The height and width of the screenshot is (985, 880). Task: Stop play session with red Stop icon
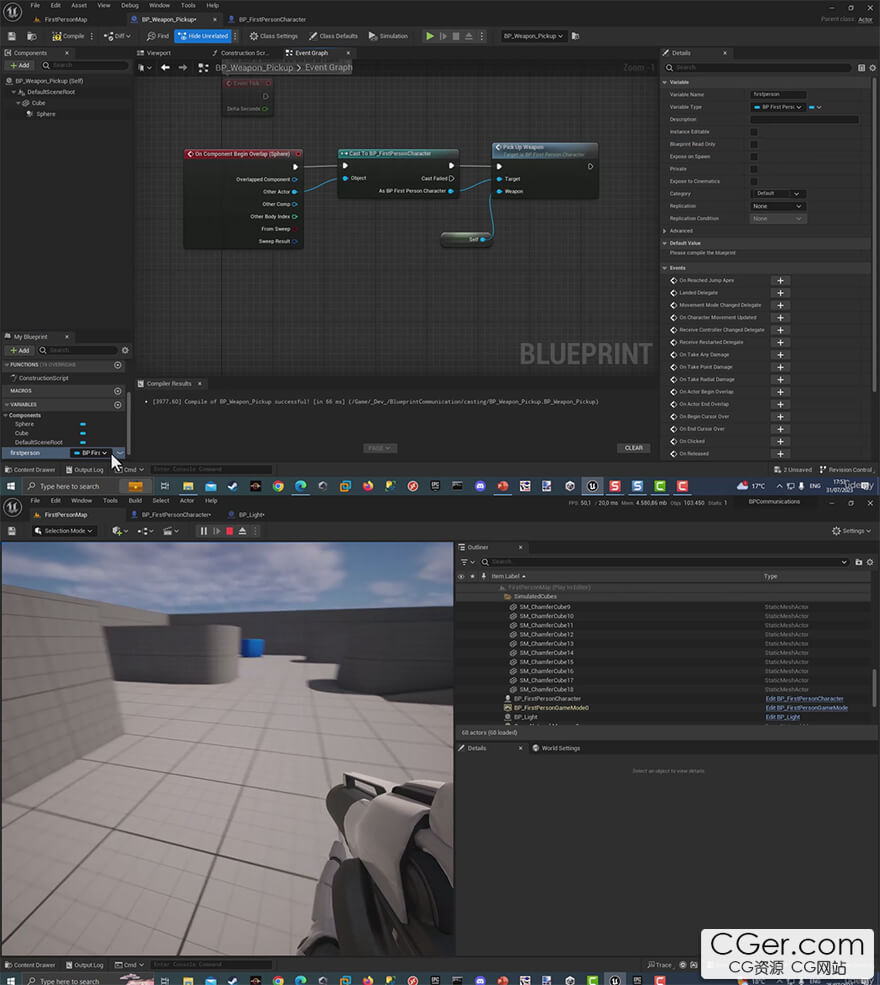coord(230,531)
